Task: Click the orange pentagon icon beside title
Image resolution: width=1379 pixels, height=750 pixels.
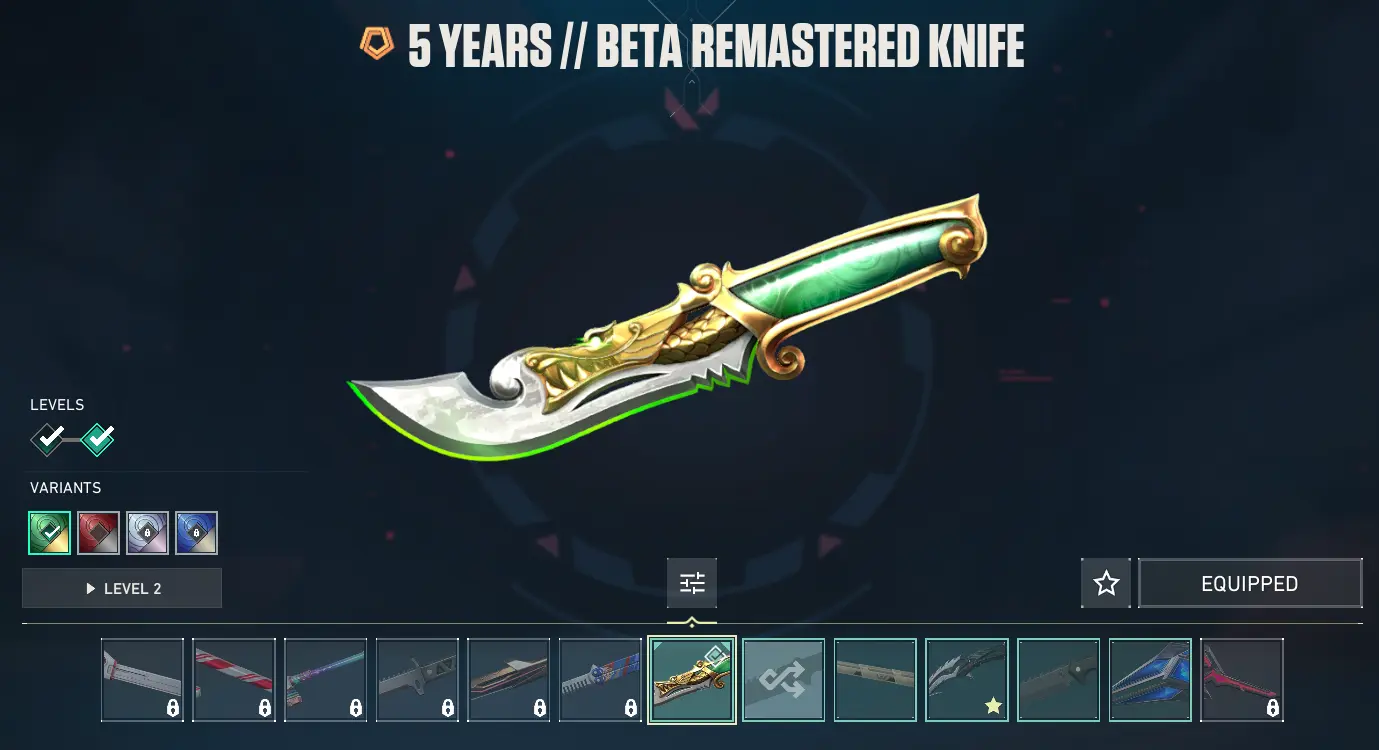Action: point(377,43)
